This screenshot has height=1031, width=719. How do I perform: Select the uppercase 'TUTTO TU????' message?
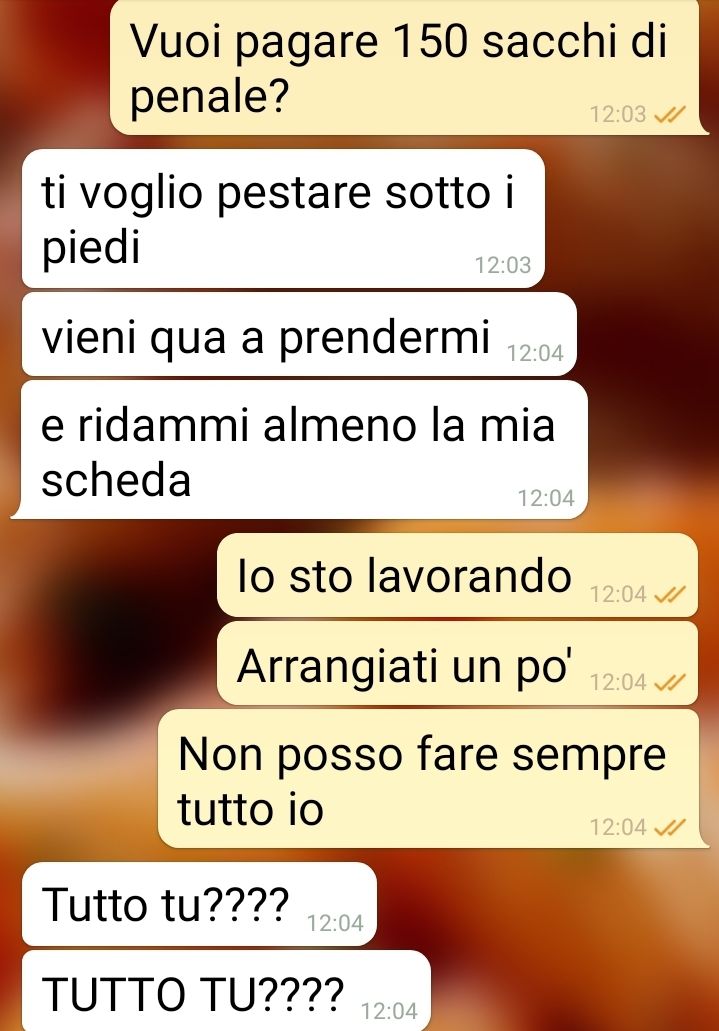point(226,991)
